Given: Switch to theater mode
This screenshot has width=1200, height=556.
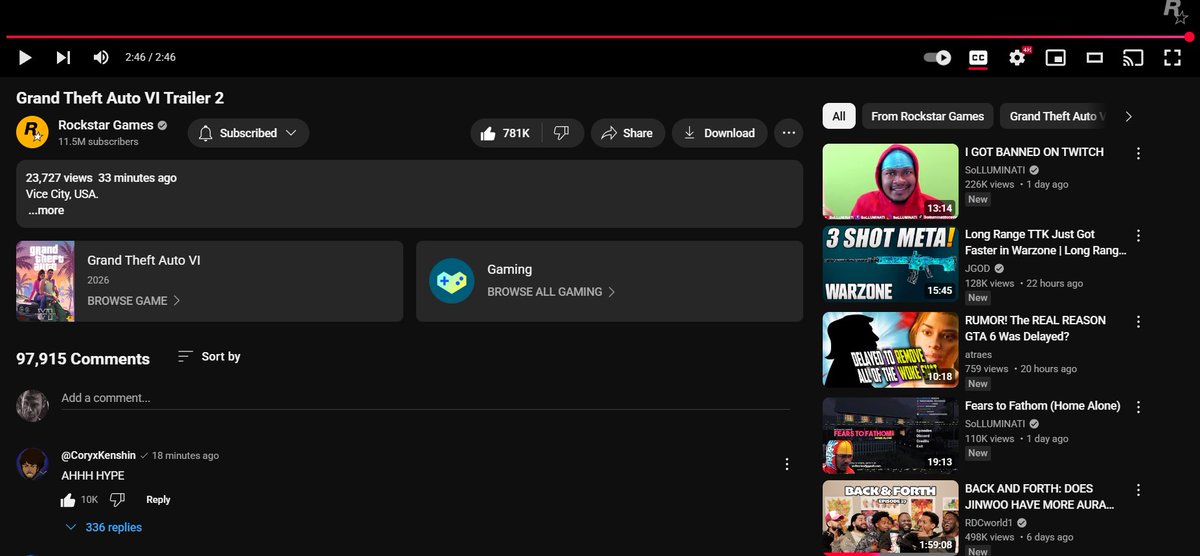Looking at the screenshot, I should tap(1095, 58).
